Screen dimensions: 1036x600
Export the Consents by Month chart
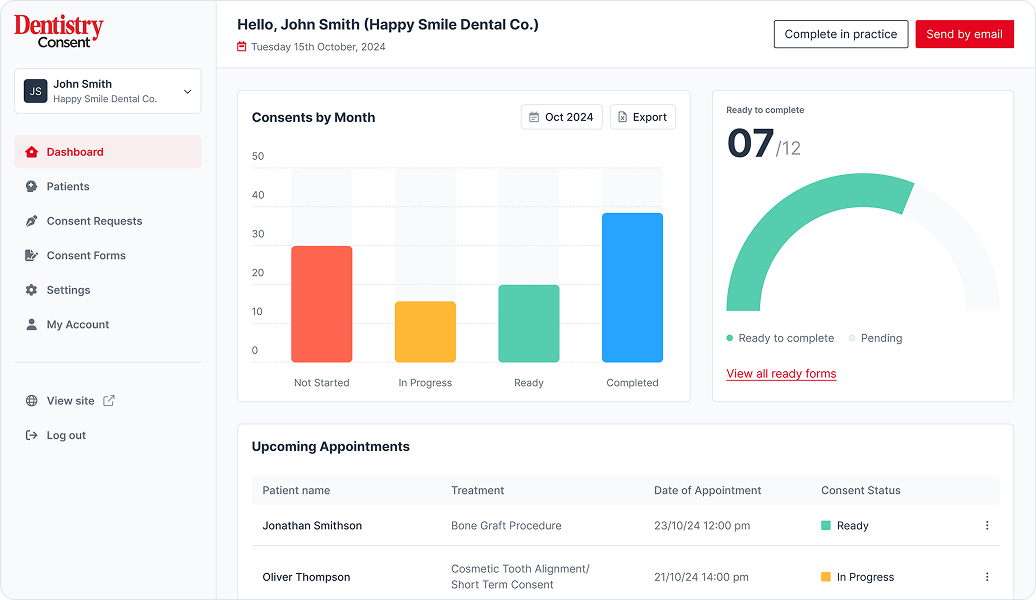(x=642, y=117)
